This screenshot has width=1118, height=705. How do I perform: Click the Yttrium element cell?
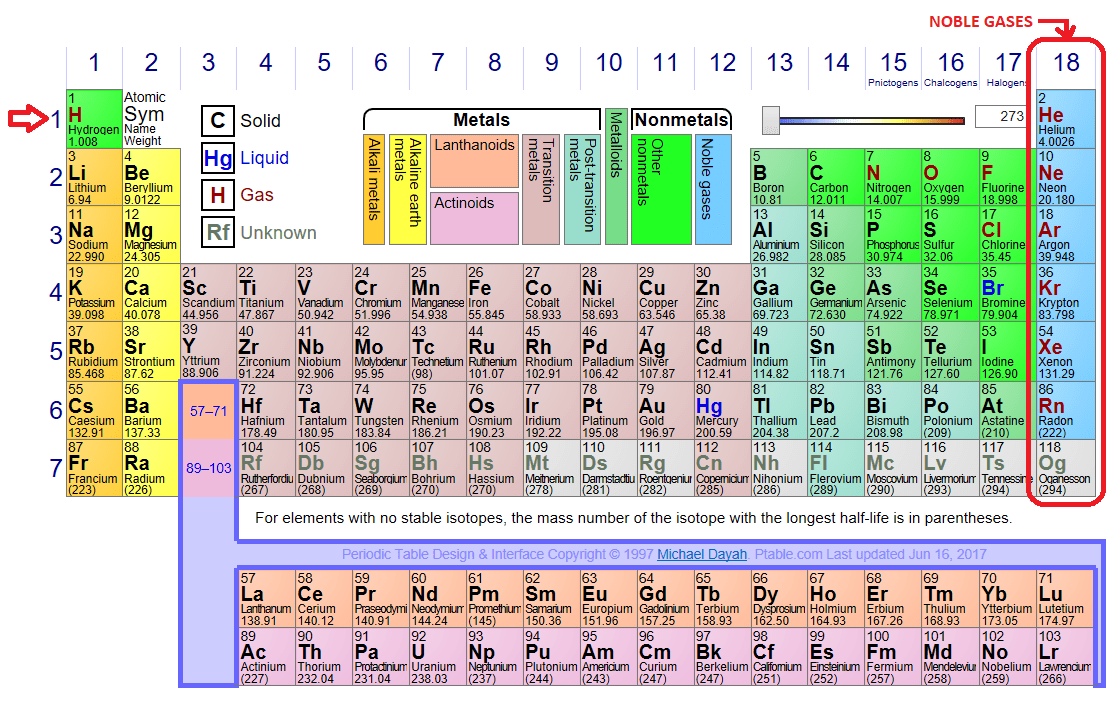click(x=208, y=351)
